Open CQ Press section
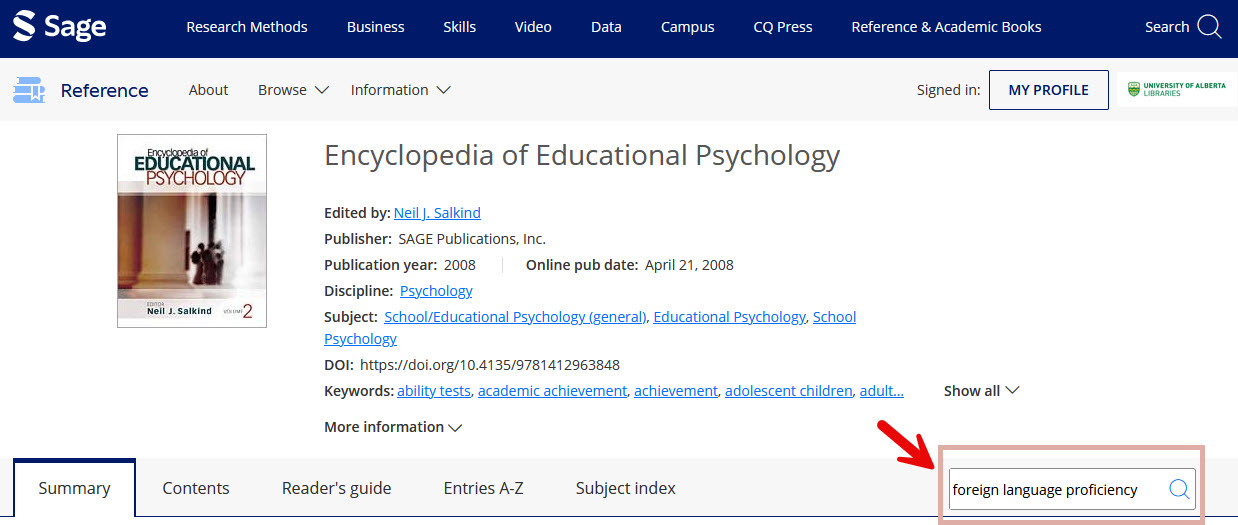Viewport: 1238px width, 525px height. (x=783, y=27)
